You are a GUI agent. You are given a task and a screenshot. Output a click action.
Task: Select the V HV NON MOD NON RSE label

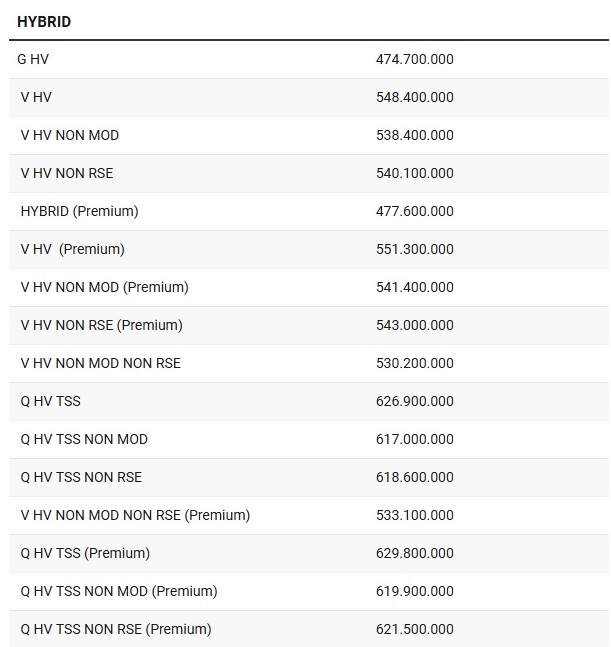(x=101, y=363)
